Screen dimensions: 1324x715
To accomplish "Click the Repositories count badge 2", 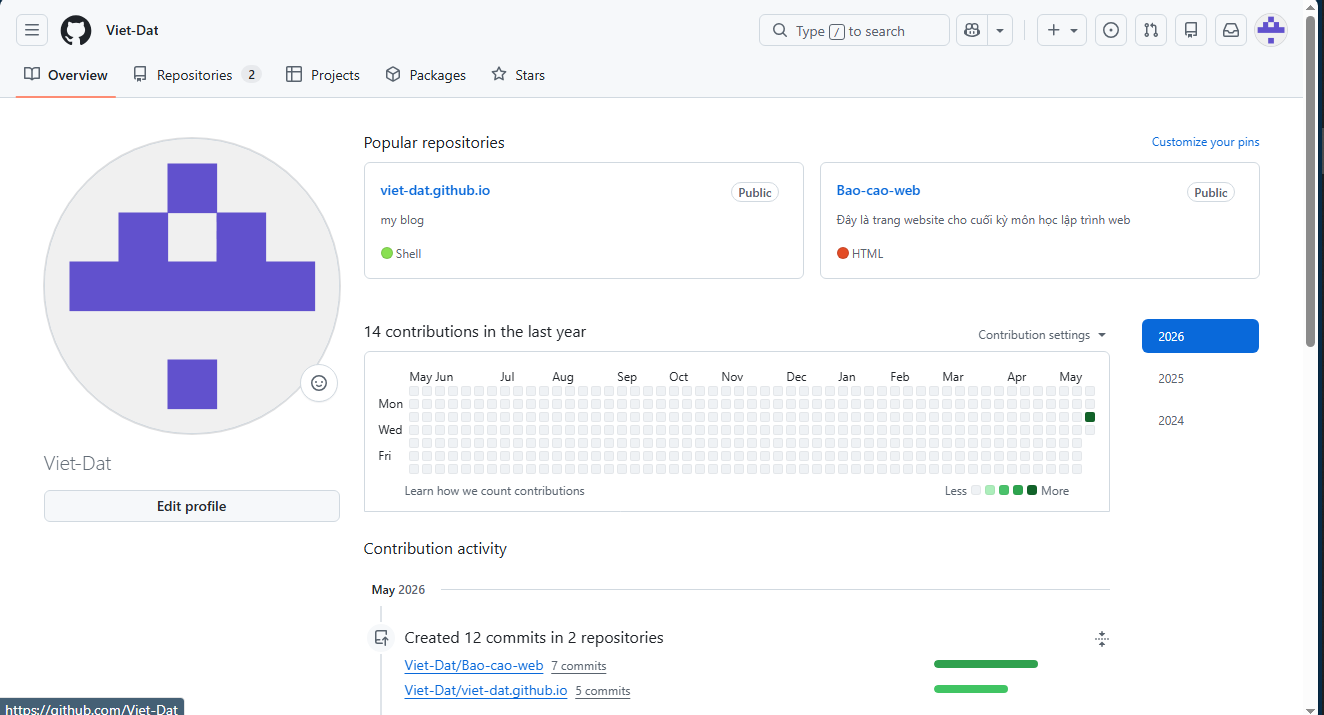I will [x=251, y=75].
